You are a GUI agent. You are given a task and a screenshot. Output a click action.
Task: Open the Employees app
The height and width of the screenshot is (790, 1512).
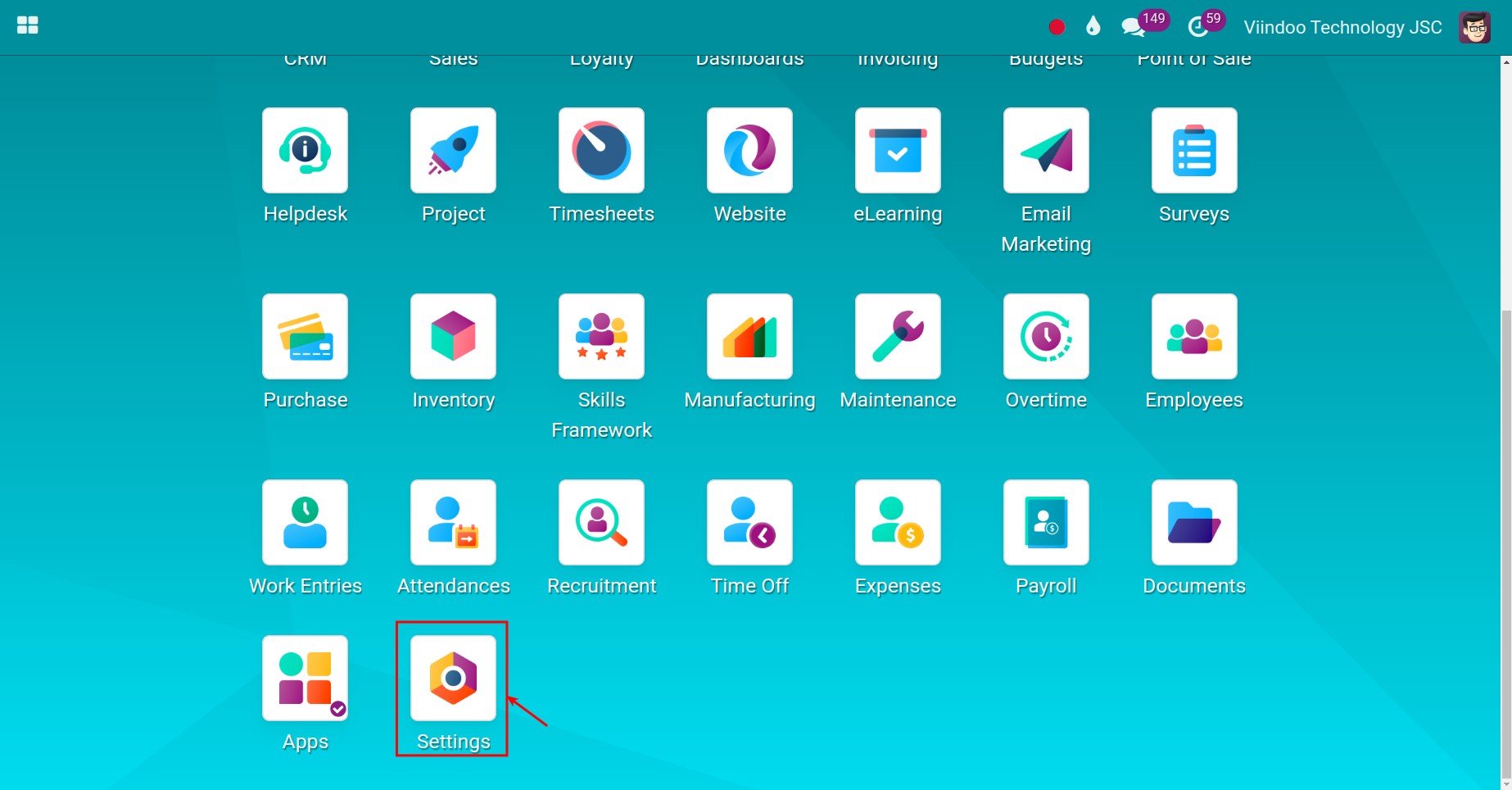pos(1194,337)
